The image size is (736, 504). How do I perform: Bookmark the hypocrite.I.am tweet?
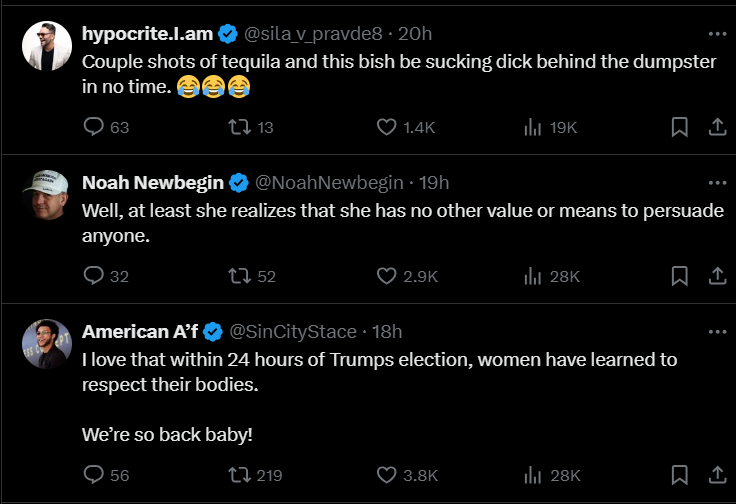point(678,127)
